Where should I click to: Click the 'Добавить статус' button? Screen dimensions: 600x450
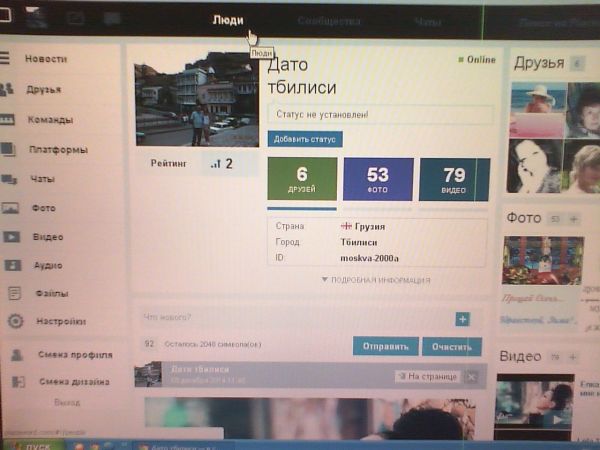[305, 139]
